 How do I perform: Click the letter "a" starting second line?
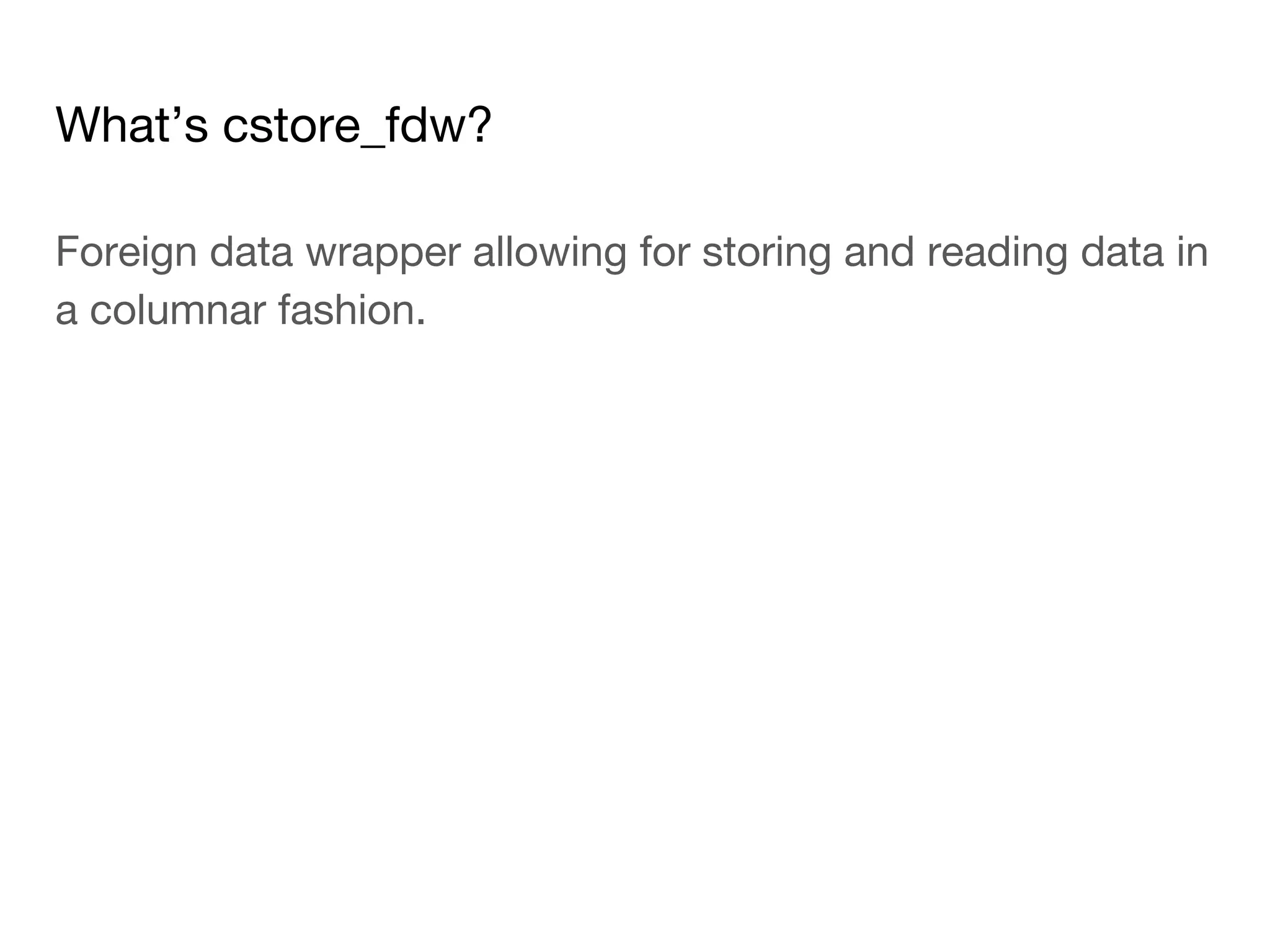66,311
